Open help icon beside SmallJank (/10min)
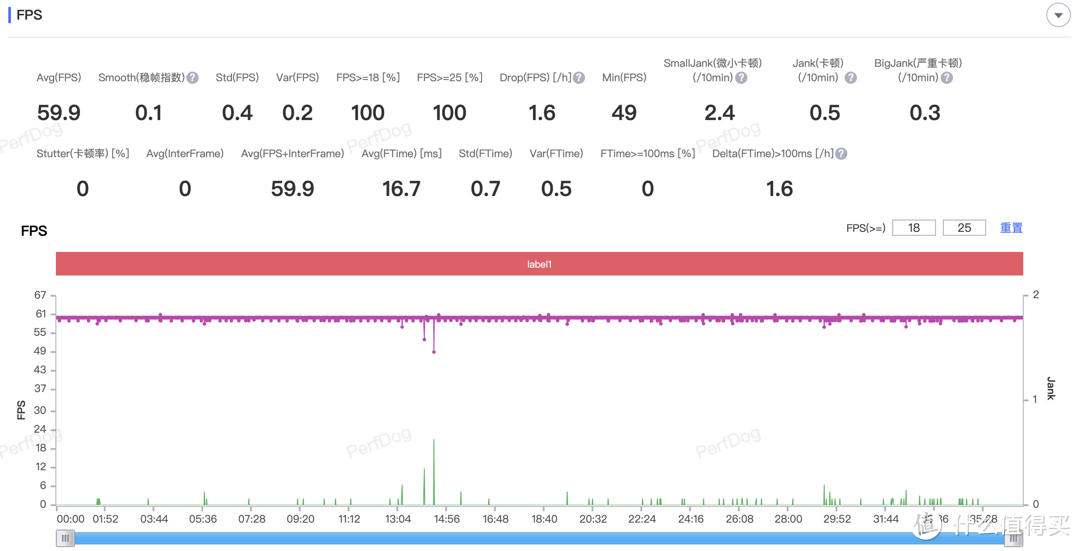Viewport: 1080px width, 551px height. (x=741, y=78)
